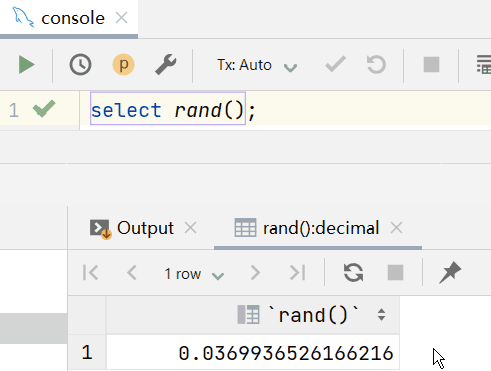Click the green checkmark in the line 1 gutter

[x=44, y=109]
